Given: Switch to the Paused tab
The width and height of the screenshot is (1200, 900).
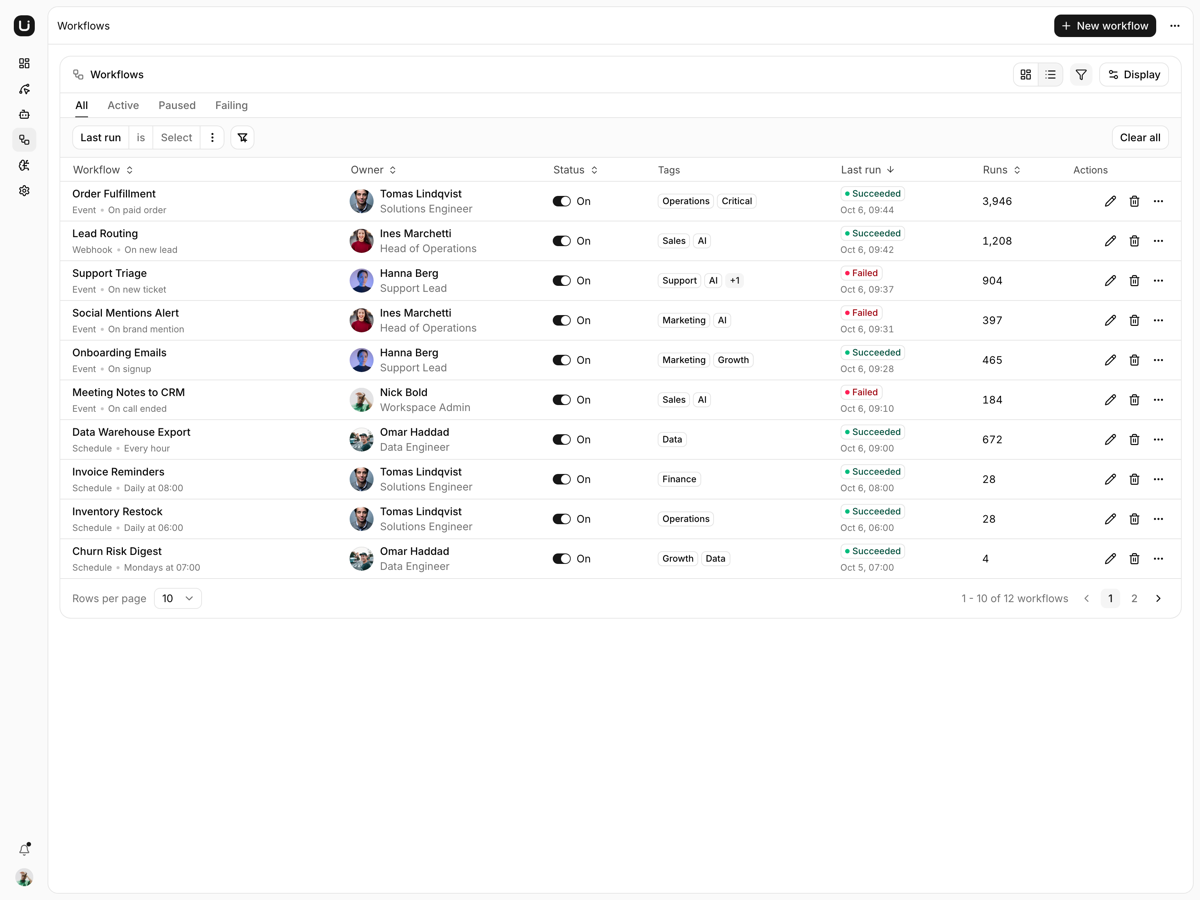Looking at the screenshot, I should (x=177, y=105).
